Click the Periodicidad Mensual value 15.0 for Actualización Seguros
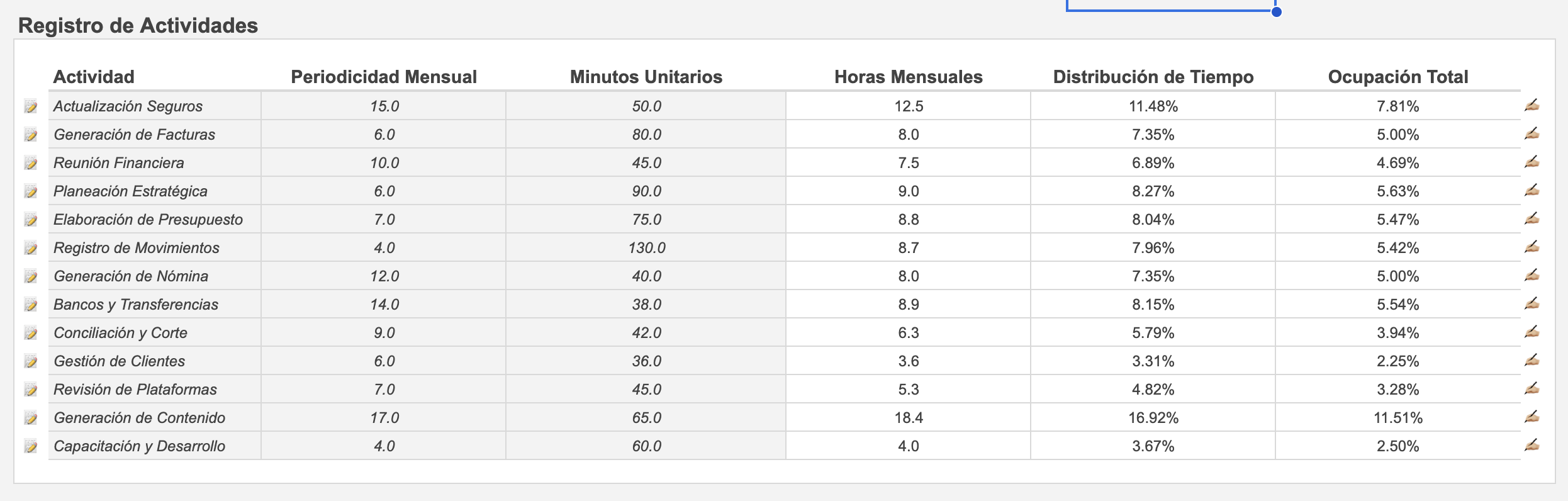1568x501 pixels. tap(384, 106)
